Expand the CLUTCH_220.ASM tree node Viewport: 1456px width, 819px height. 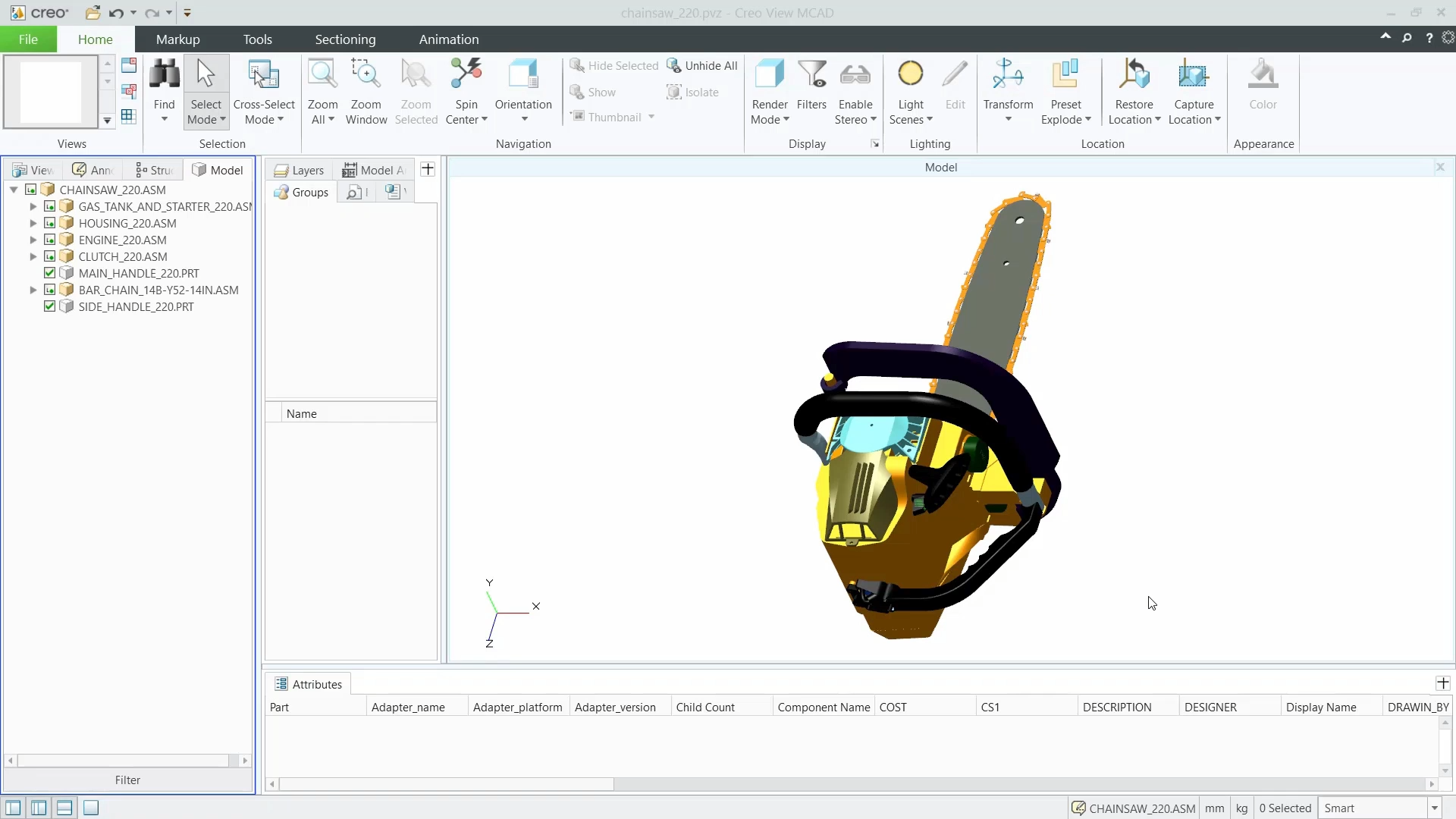[x=33, y=256]
